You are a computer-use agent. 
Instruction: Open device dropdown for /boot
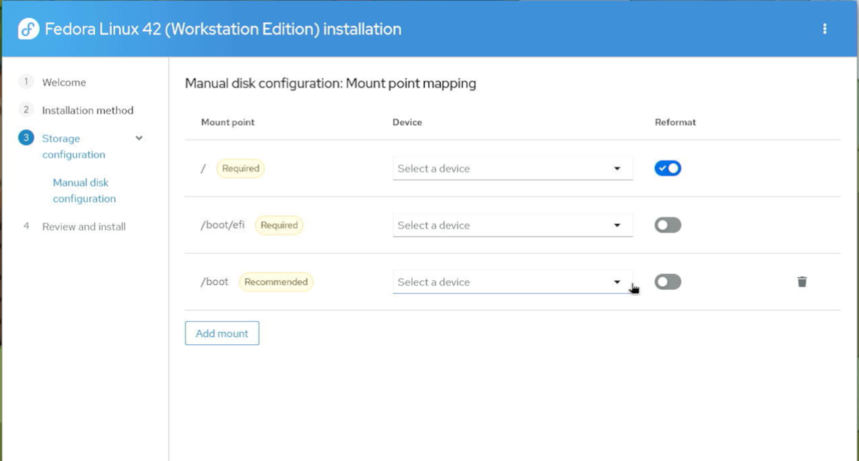(513, 282)
